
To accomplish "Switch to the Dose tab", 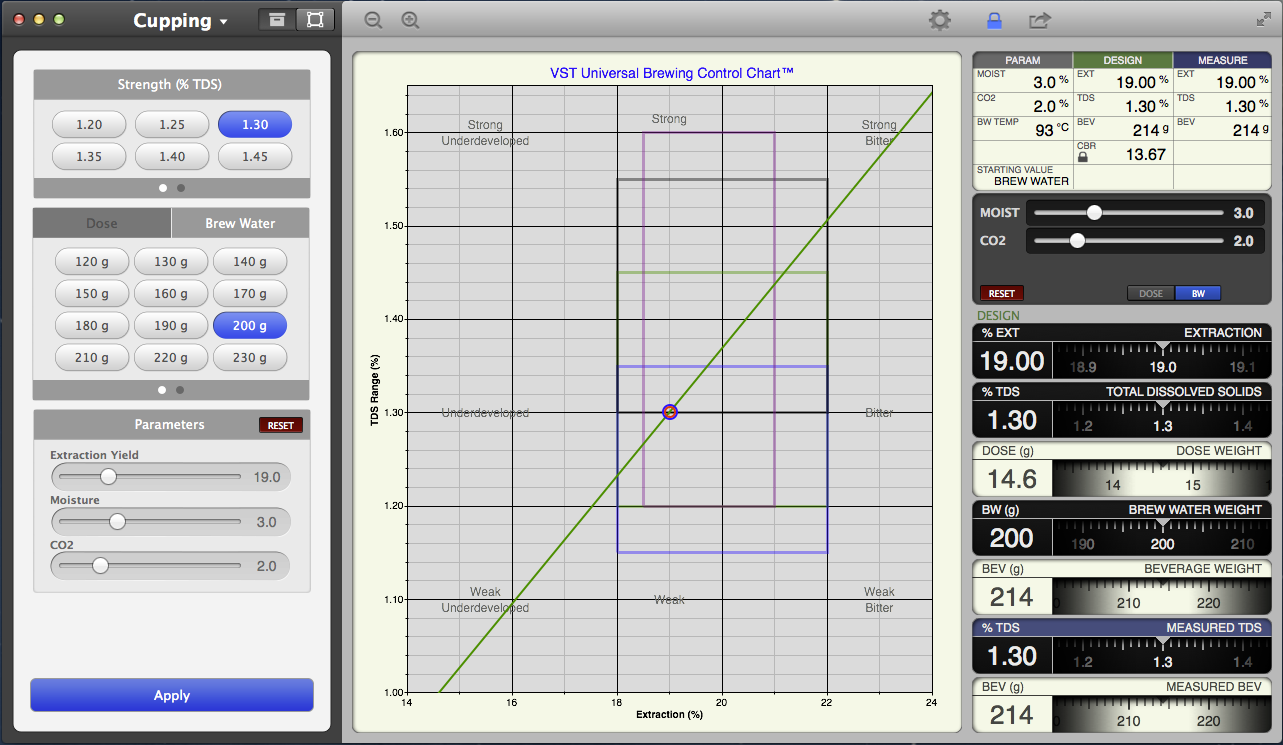I will tap(102, 223).
